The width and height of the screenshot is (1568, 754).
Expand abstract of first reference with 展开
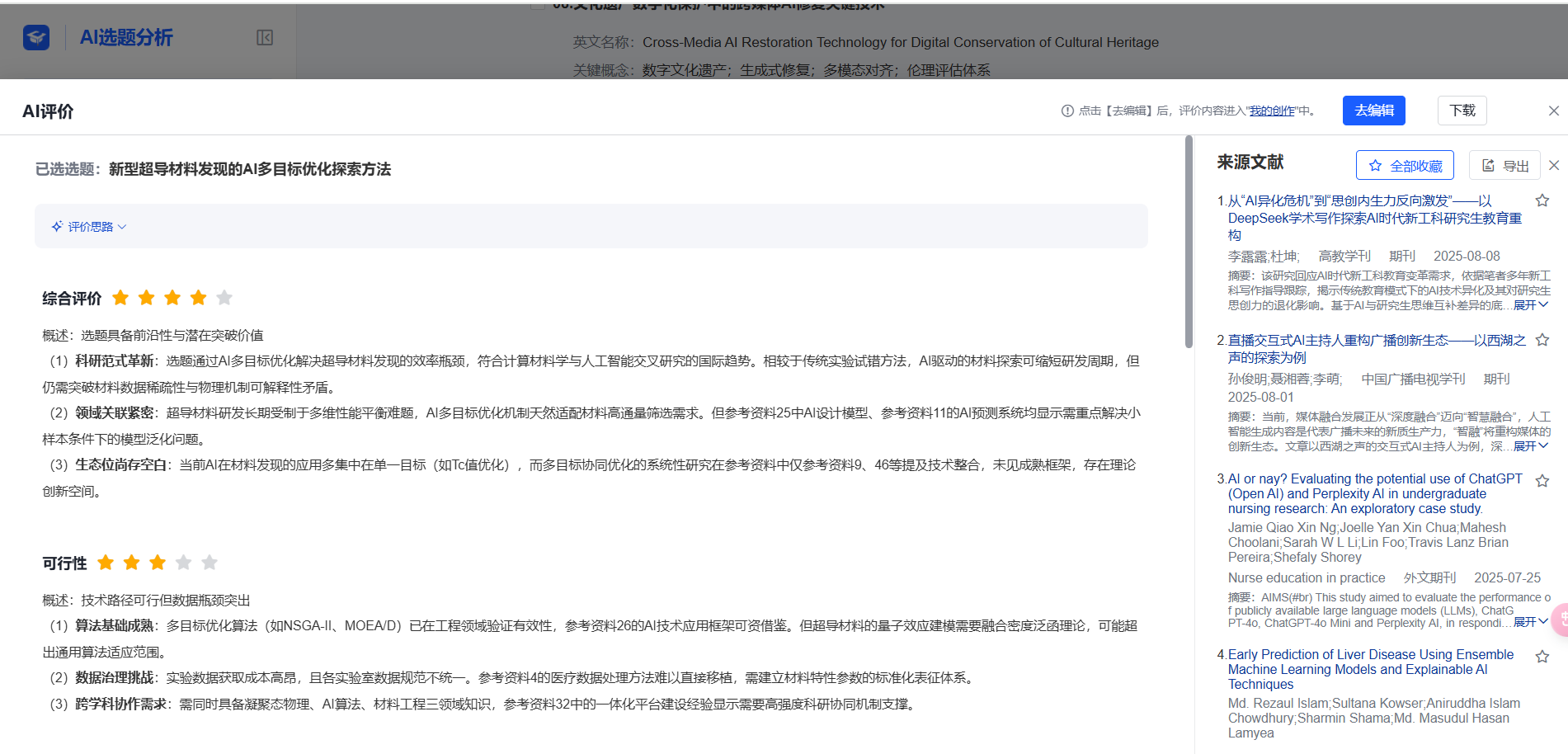pos(1530,305)
